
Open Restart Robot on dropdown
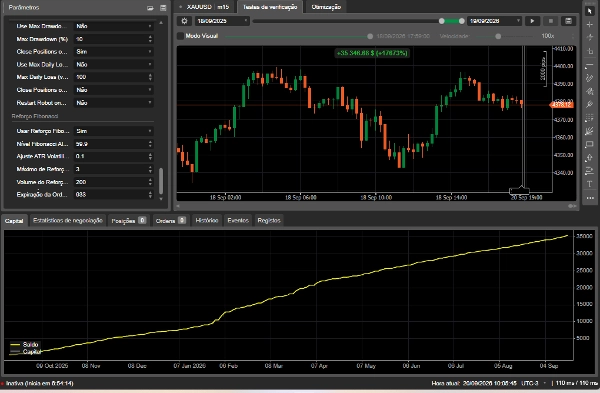pyautogui.click(x=114, y=103)
